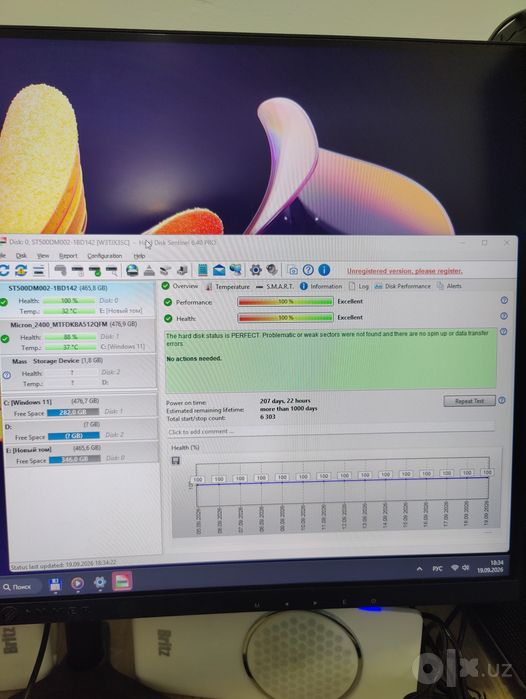Switch to the Overview tab
526x699 pixels.
[x=180, y=286]
